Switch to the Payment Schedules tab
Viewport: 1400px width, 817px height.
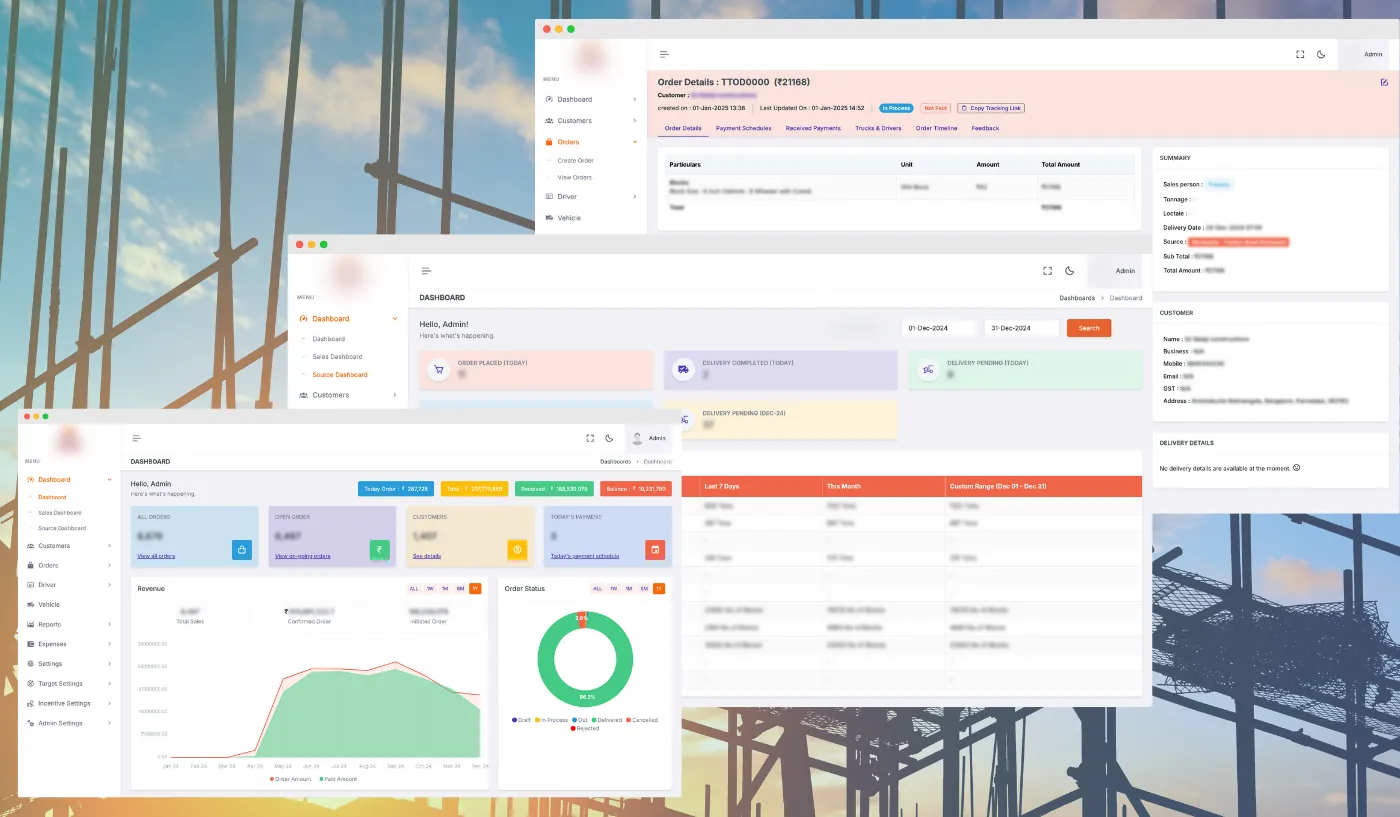742,128
